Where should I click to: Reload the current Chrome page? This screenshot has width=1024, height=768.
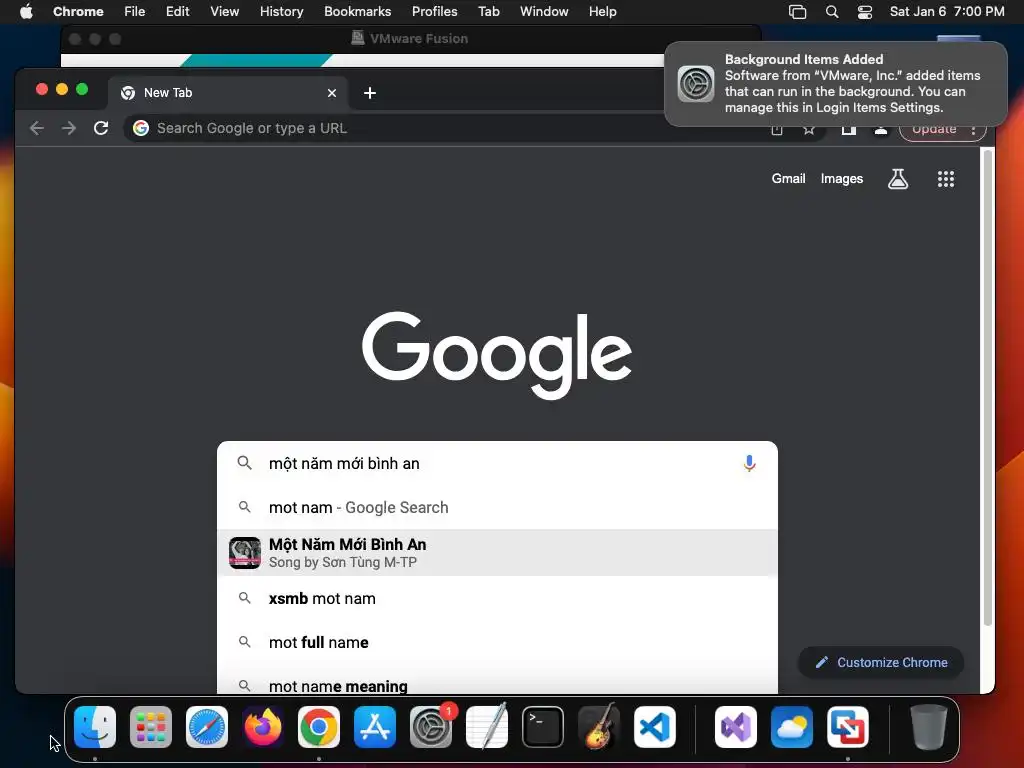click(101, 128)
